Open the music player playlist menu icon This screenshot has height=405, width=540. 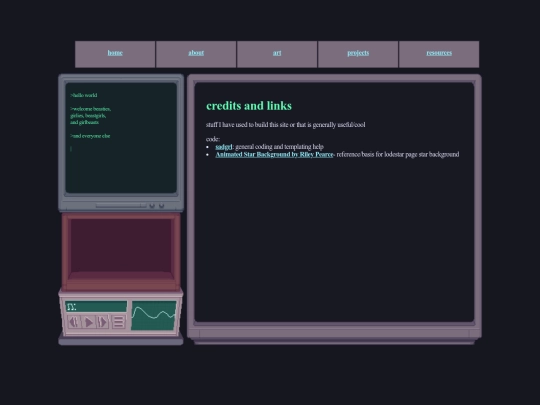(118, 322)
